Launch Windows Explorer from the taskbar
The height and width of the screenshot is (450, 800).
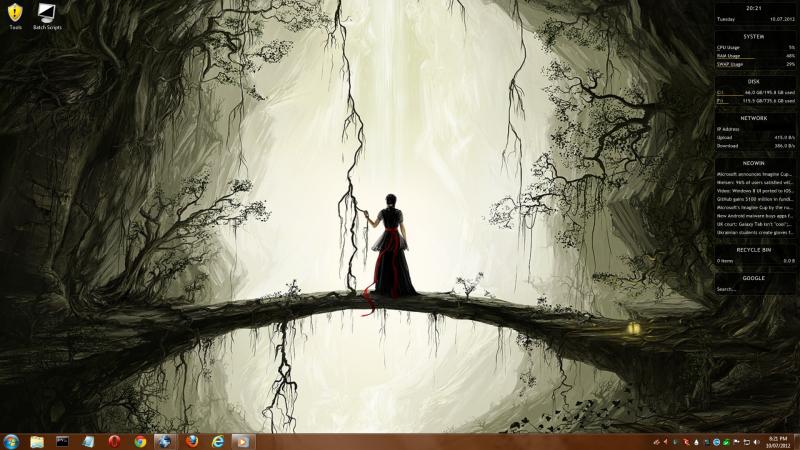pyautogui.click(x=37, y=442)
